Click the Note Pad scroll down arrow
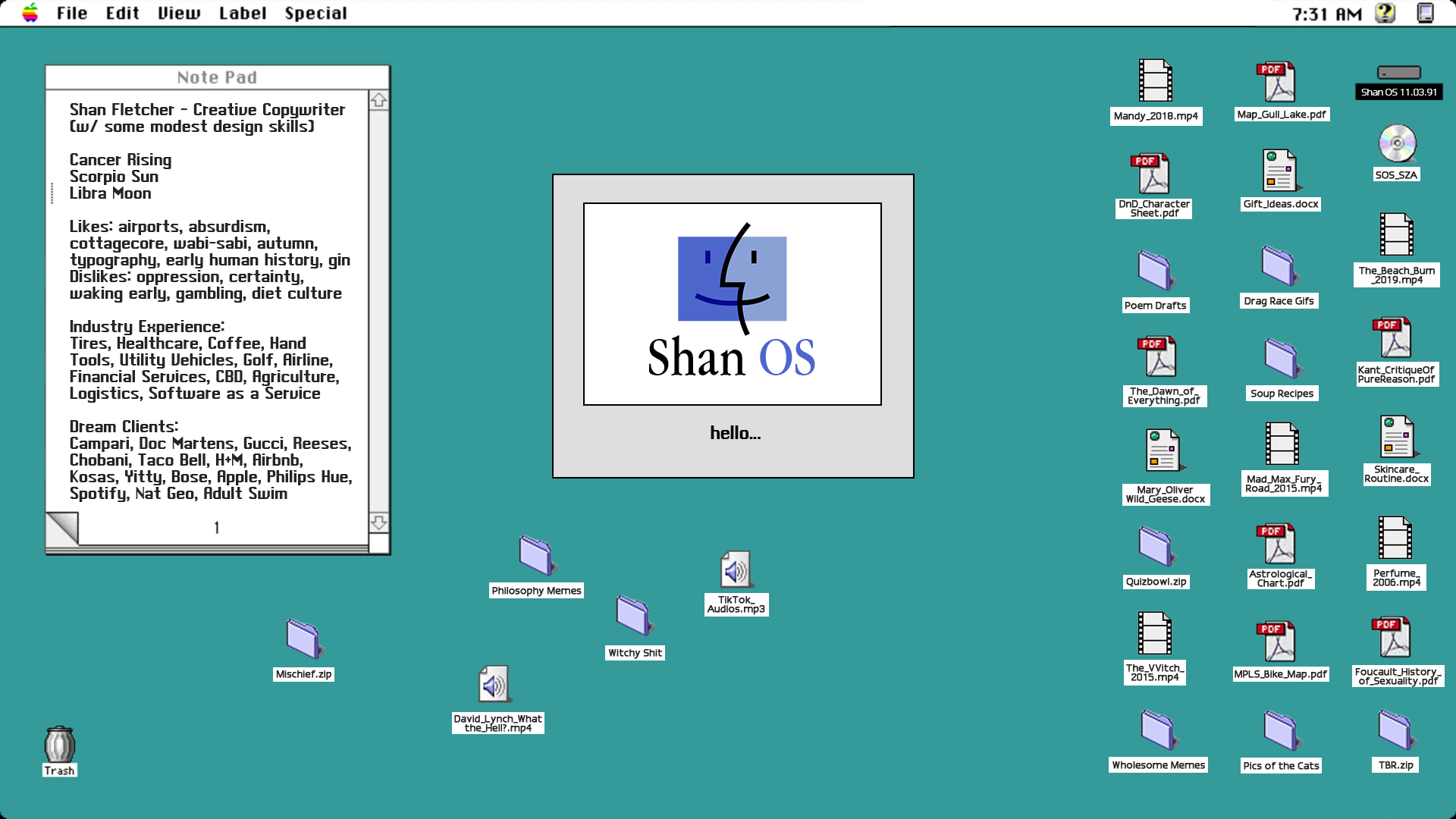 click(x=378, y=522)
